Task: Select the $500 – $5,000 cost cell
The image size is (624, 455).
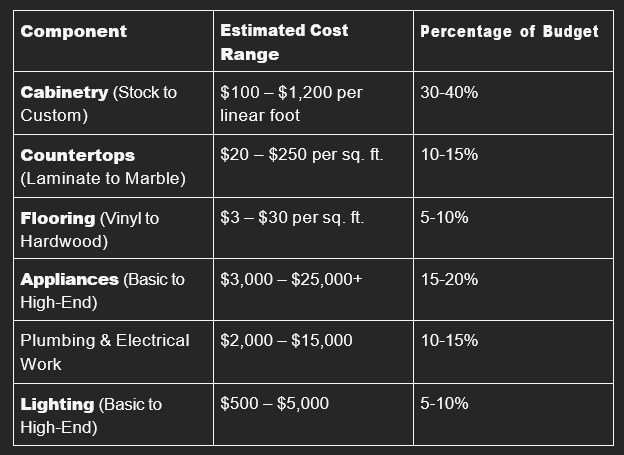Action: pos(274,403)
